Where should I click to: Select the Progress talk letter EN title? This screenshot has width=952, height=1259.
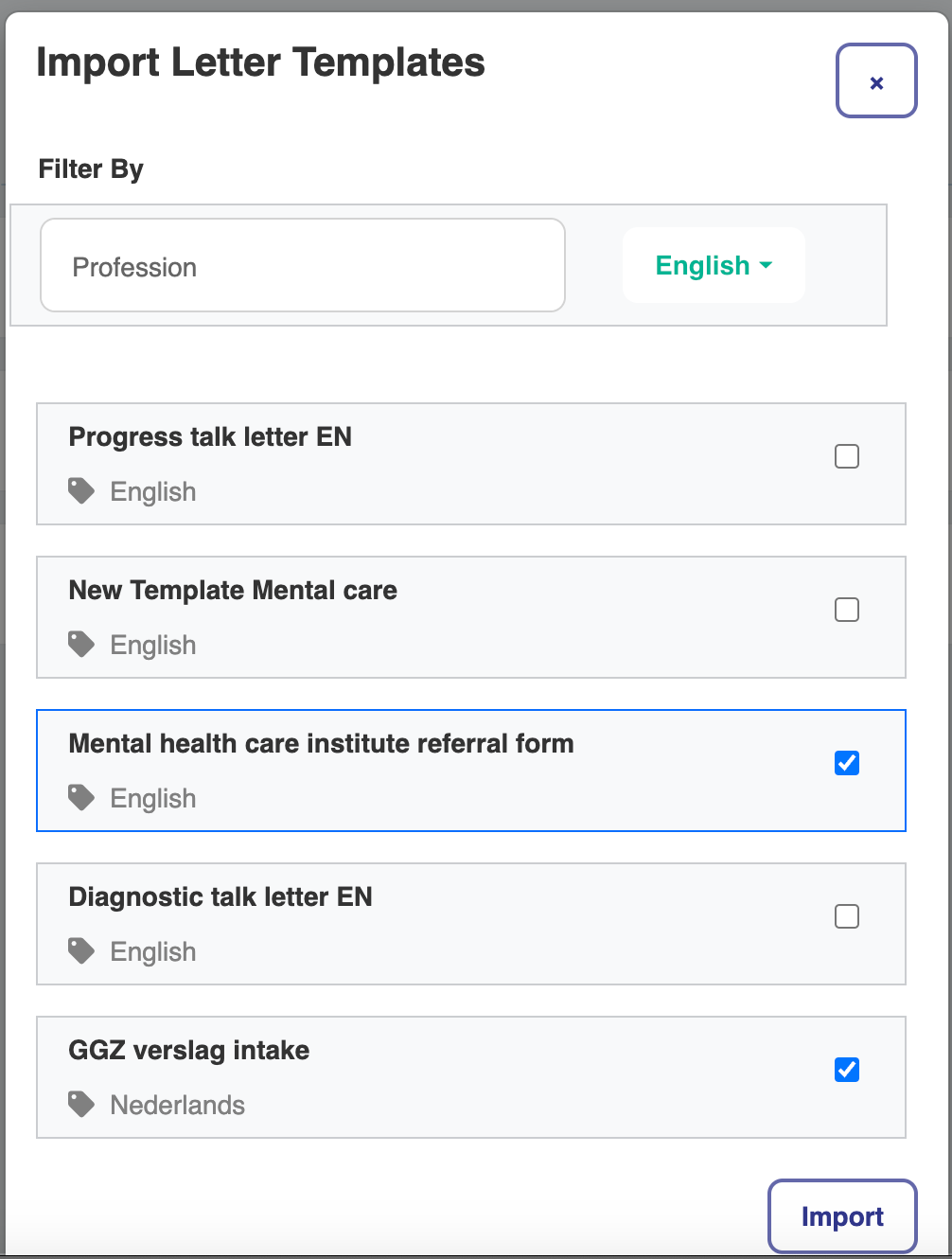(210, 436)
